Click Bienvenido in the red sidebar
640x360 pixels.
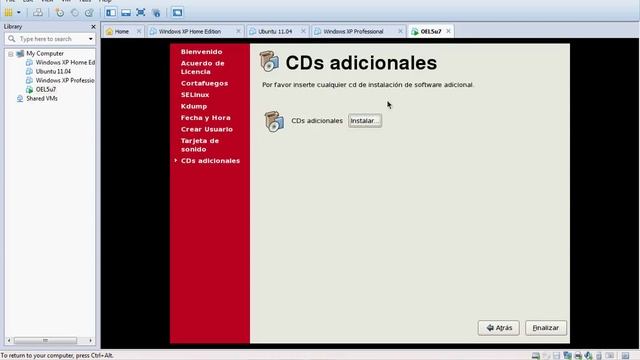point(202,52)
